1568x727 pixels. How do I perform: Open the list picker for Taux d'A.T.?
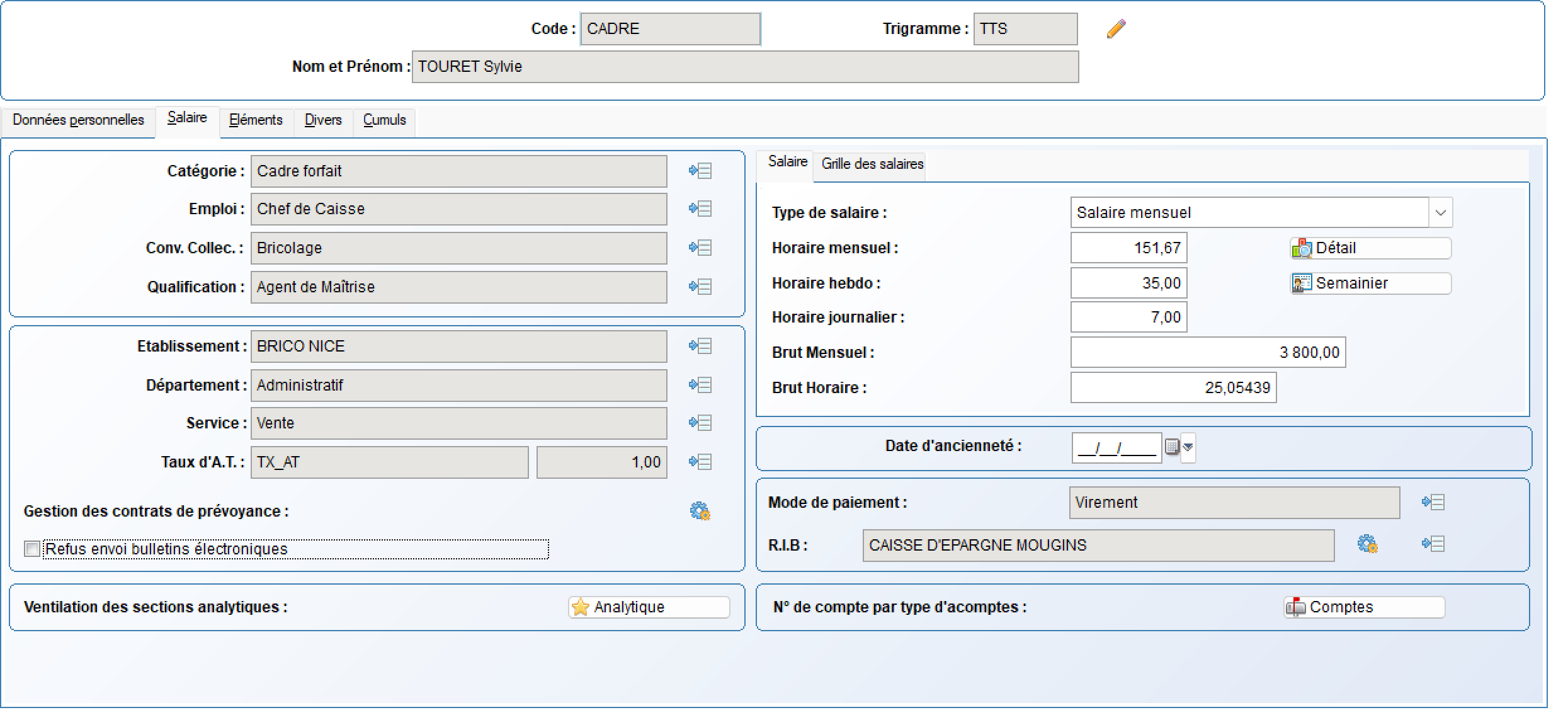(700, 462)
